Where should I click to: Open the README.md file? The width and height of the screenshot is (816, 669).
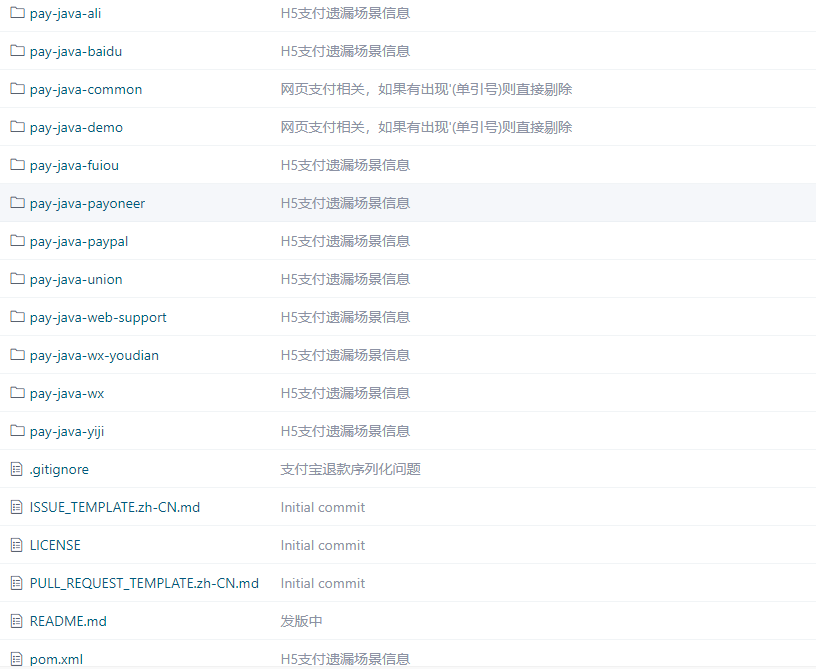click(x=68, y=621)
